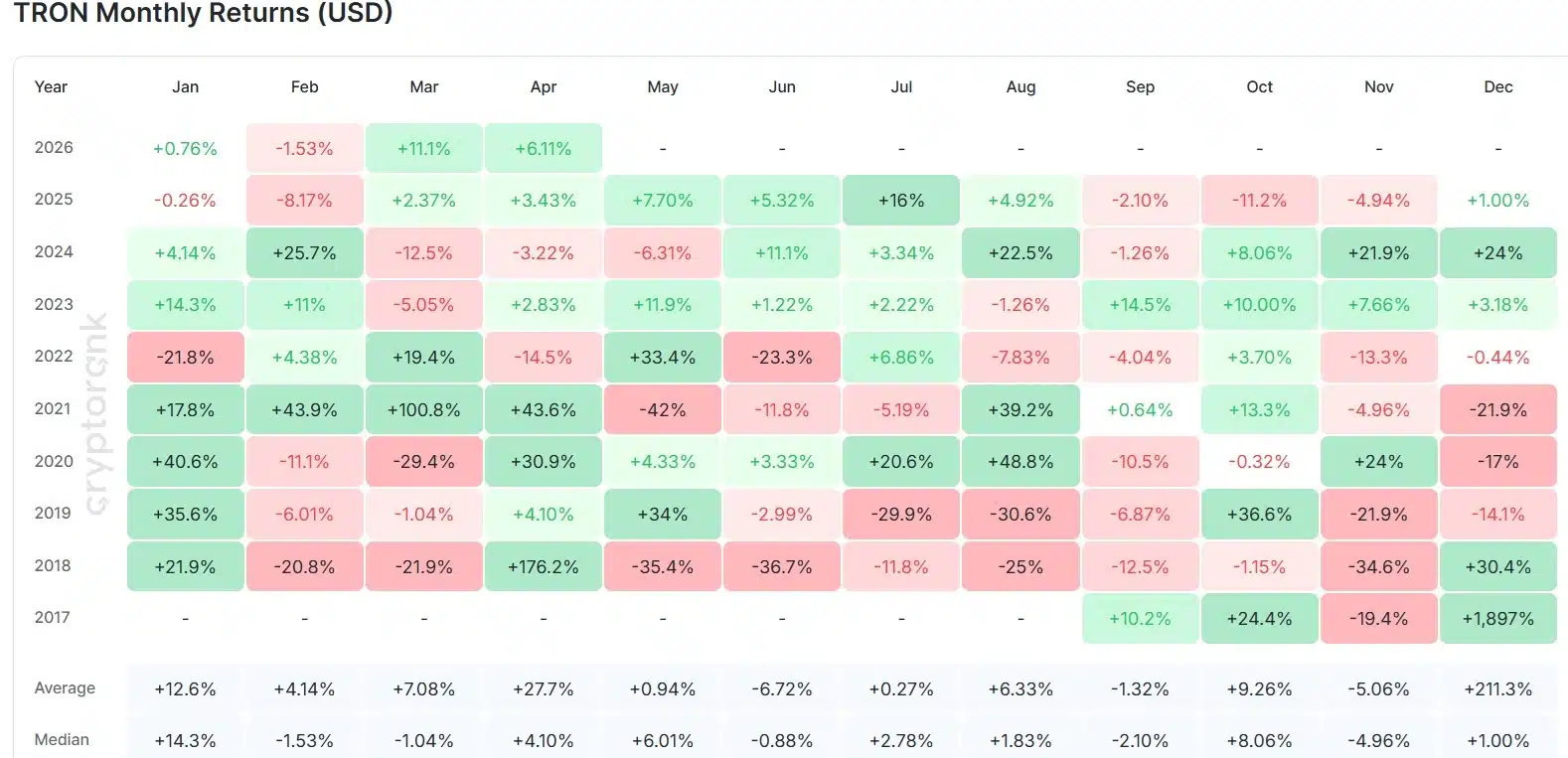Click the Dec column header
Screen dimensions: 1568x758
click(1497, 87)
